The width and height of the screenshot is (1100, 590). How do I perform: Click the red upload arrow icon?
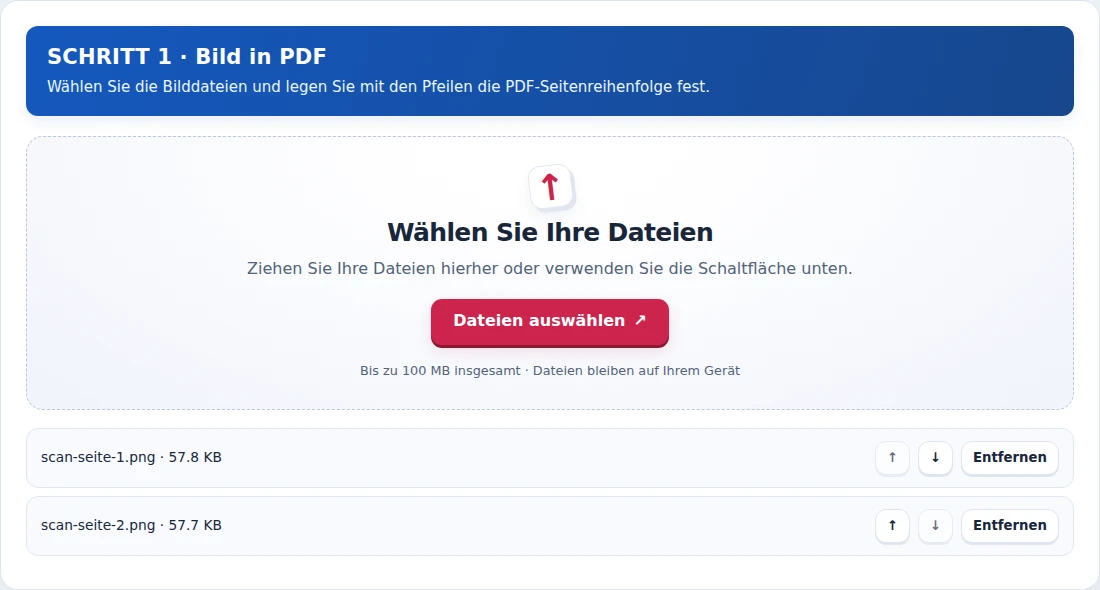coord(551,187)
